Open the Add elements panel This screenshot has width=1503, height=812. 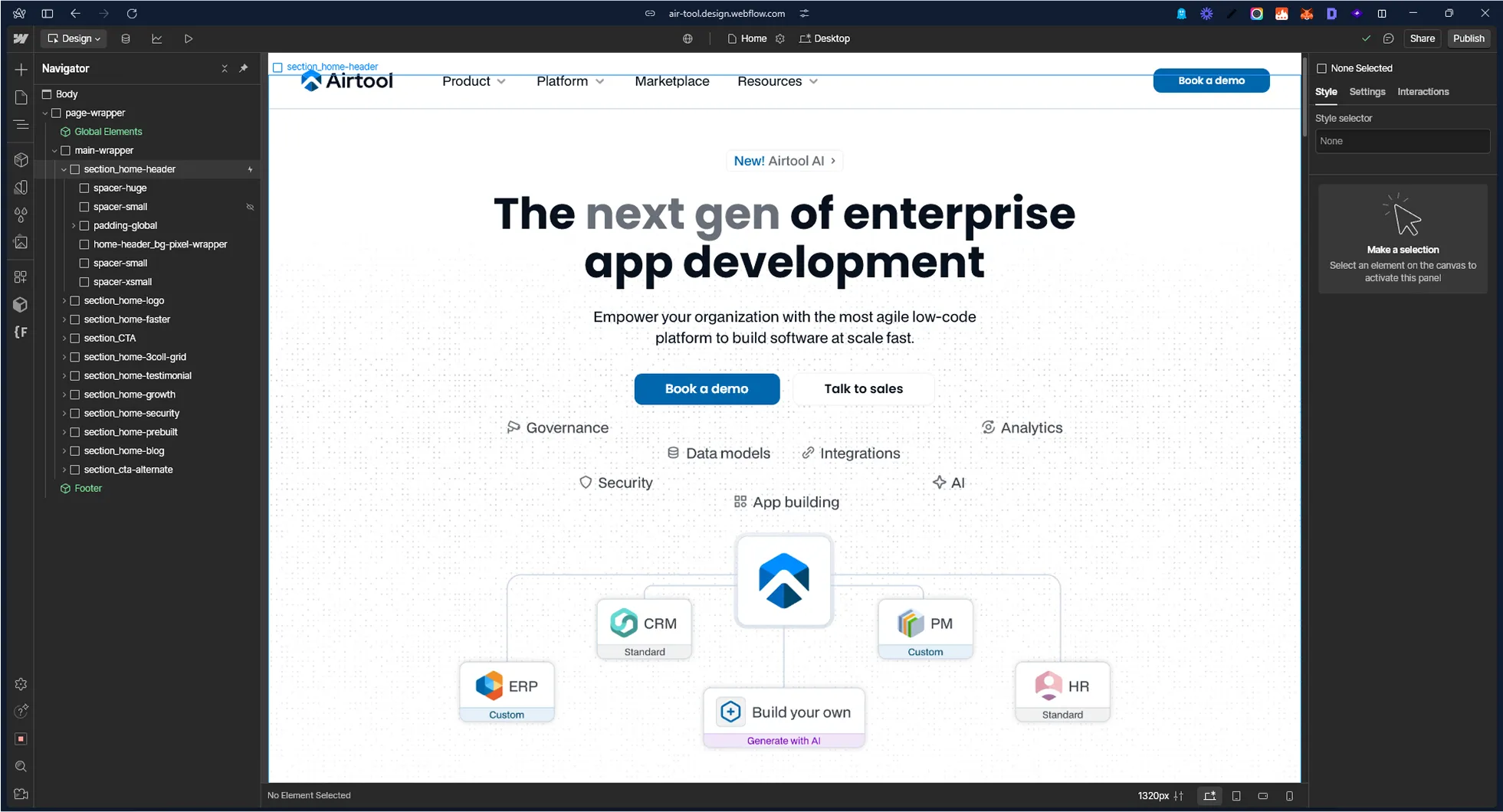[21, 70]
